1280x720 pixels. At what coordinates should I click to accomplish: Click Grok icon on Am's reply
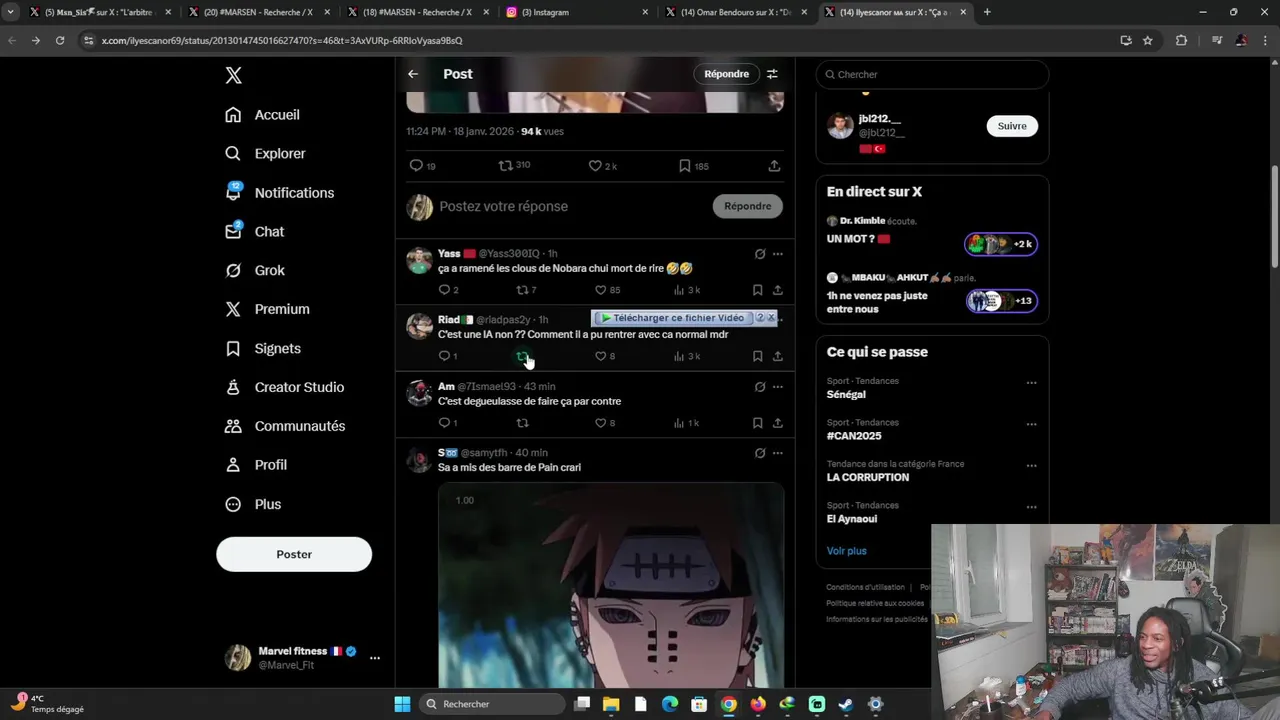pyautogui.click(x=760, y=387)
